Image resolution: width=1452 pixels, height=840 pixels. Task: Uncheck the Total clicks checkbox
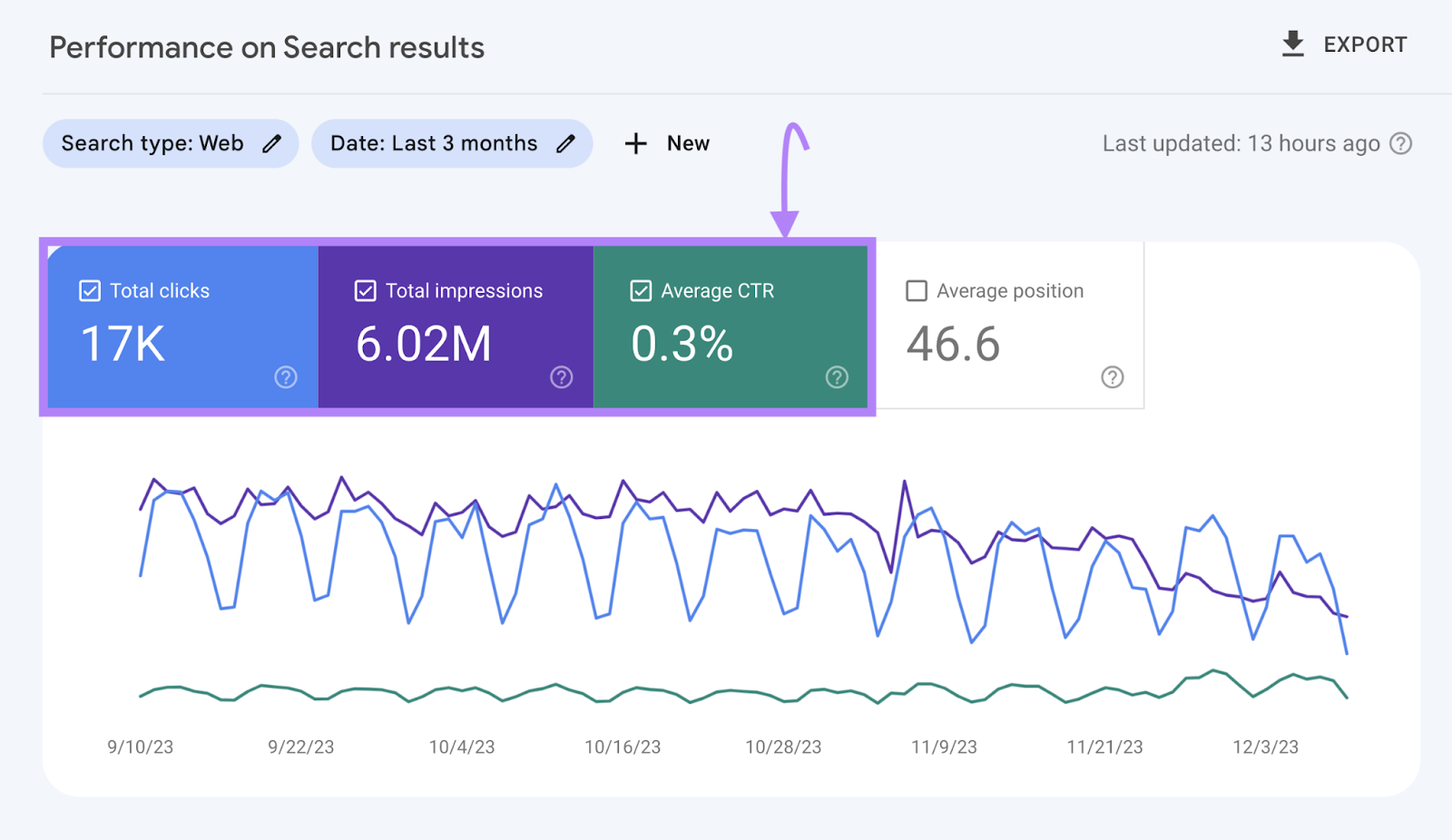click(90, 290)
